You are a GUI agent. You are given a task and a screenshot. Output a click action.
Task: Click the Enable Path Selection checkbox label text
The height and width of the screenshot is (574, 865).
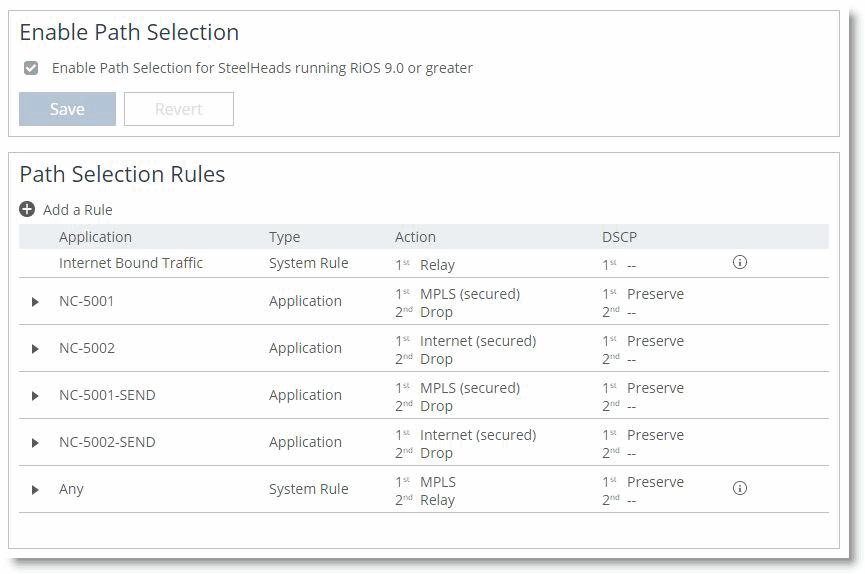tap(262, 68)
